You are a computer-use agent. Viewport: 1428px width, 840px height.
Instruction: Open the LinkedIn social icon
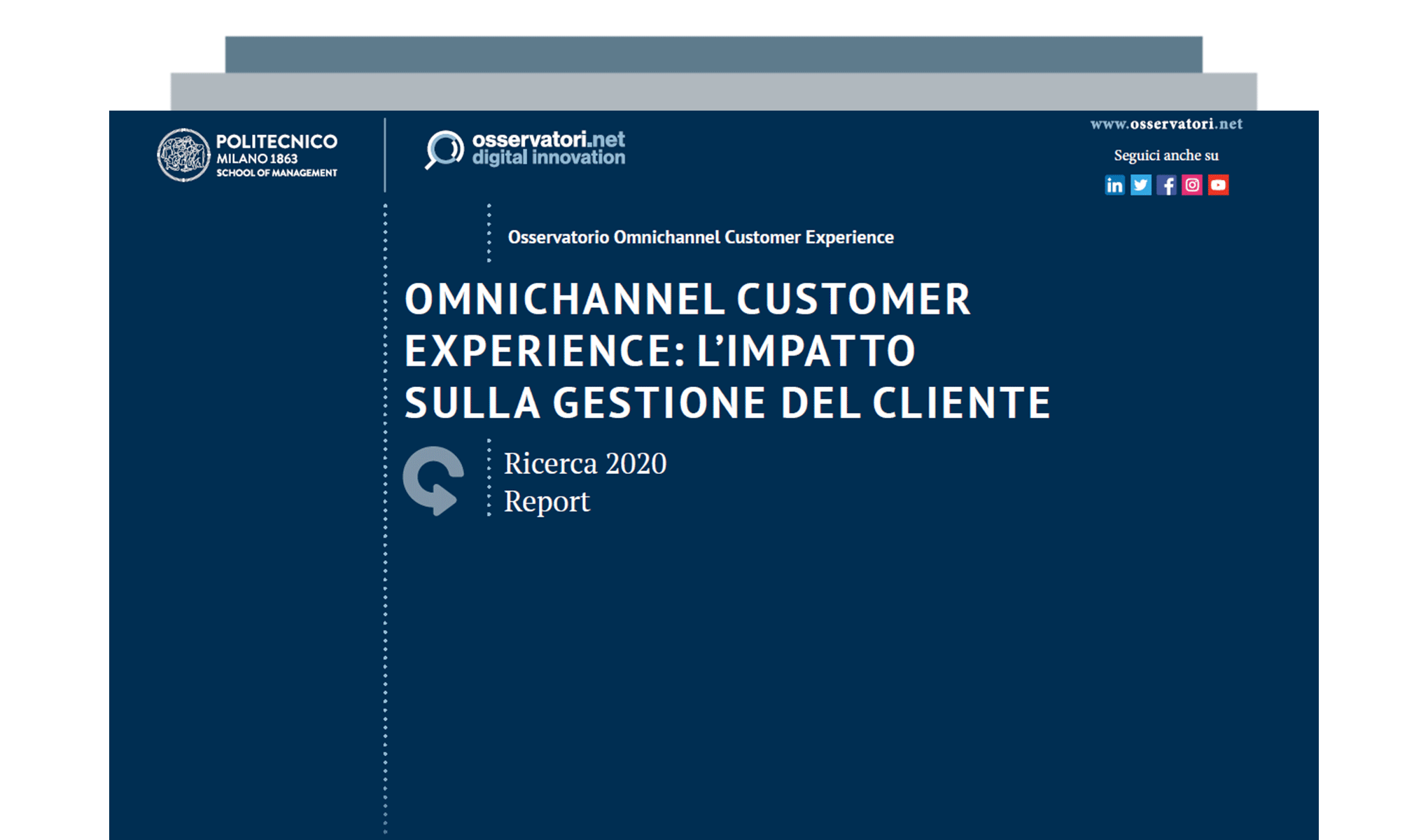[1115, 185]
